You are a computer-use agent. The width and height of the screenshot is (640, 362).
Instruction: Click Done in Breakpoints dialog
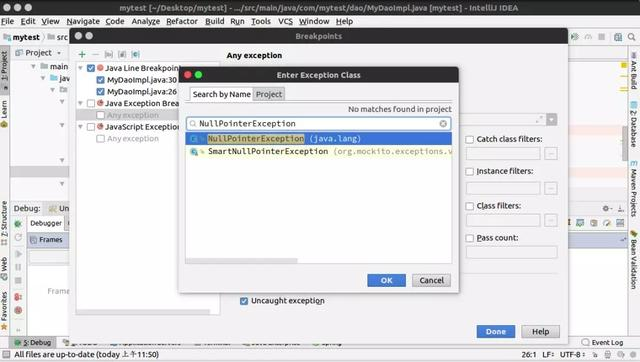pyautogui.click(x=496, y=331)
